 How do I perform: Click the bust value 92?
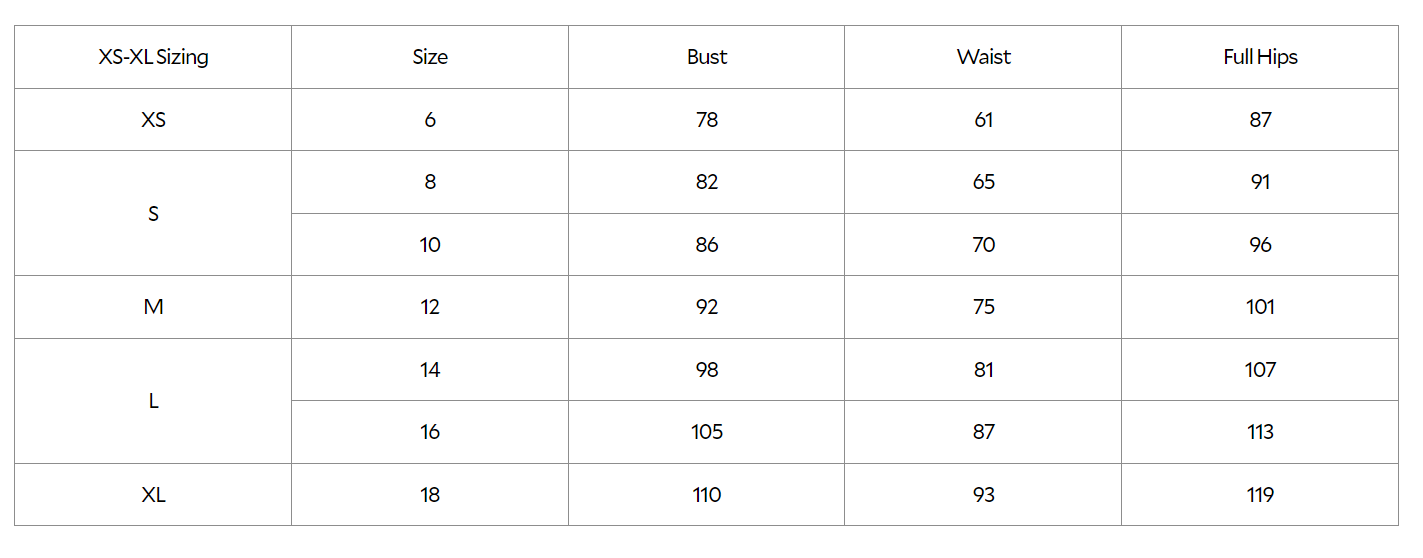pos(707,307)
